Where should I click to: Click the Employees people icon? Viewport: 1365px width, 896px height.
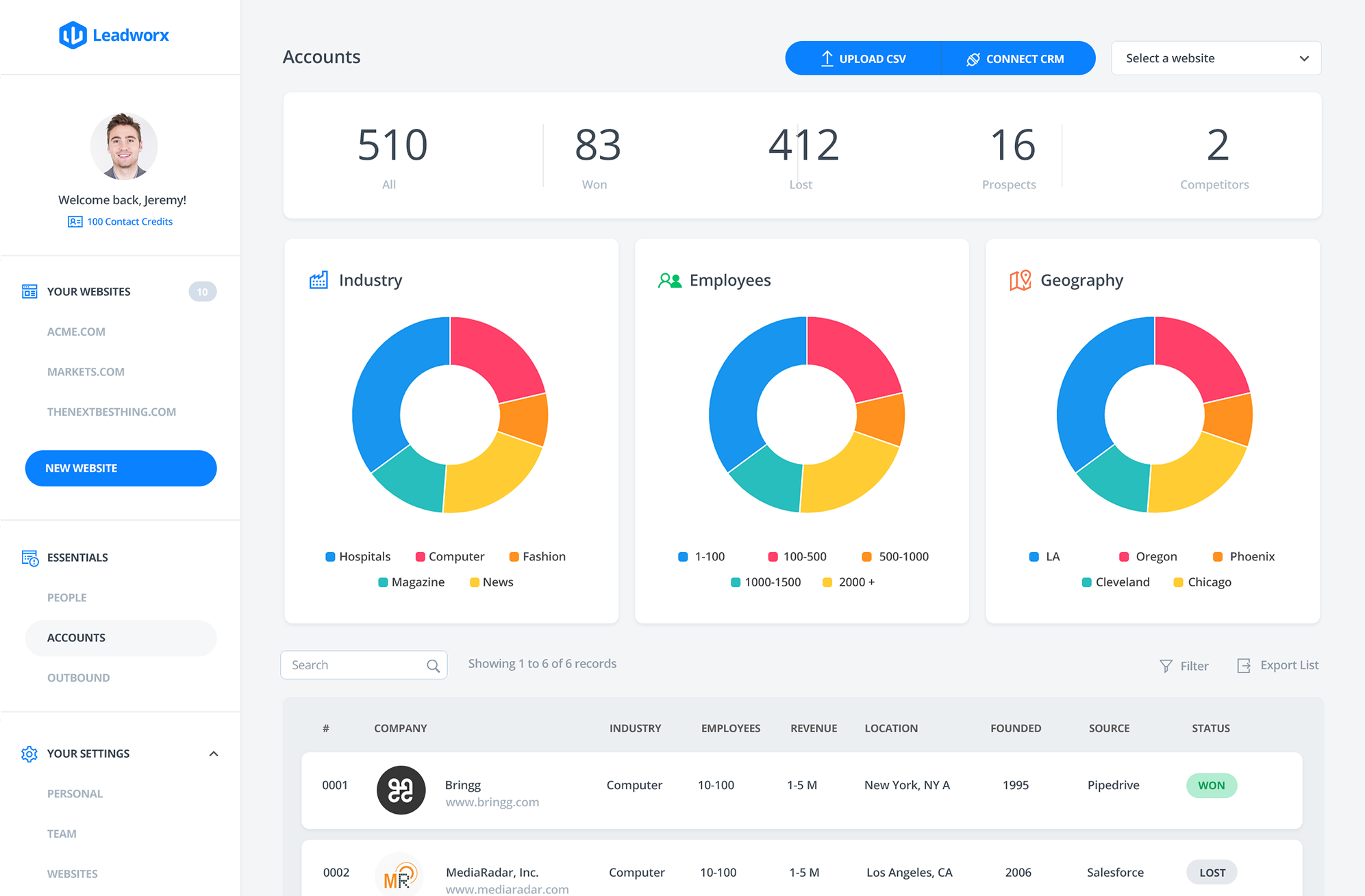(670, 280)
